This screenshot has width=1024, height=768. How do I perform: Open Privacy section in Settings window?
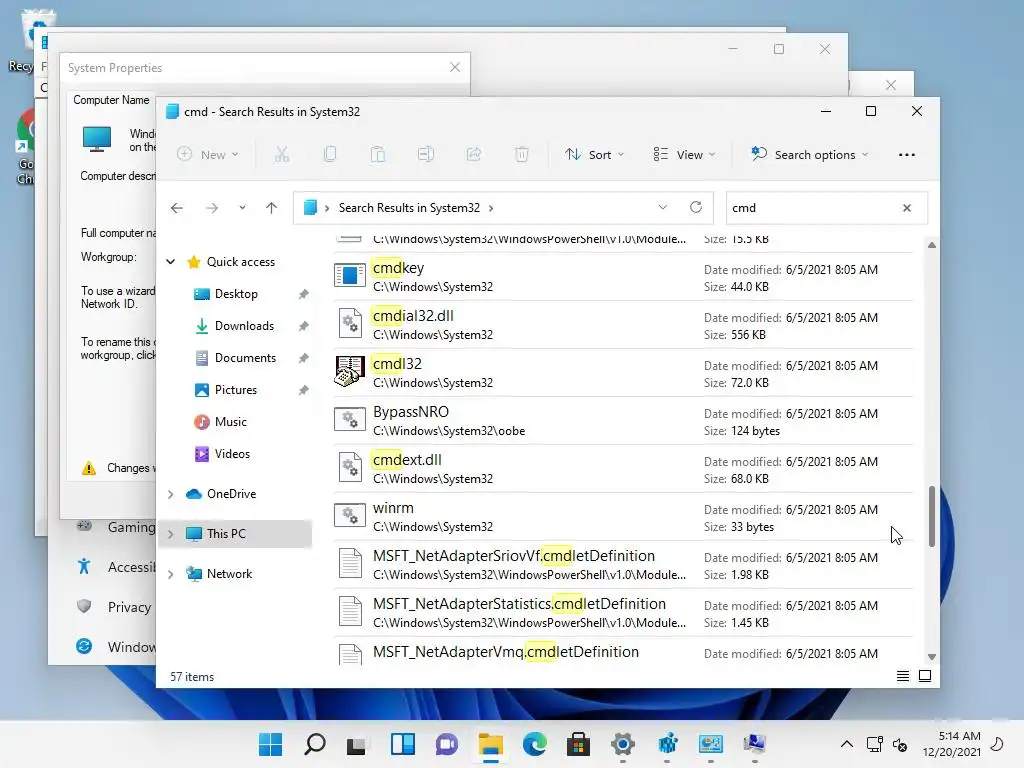[129, 607]
